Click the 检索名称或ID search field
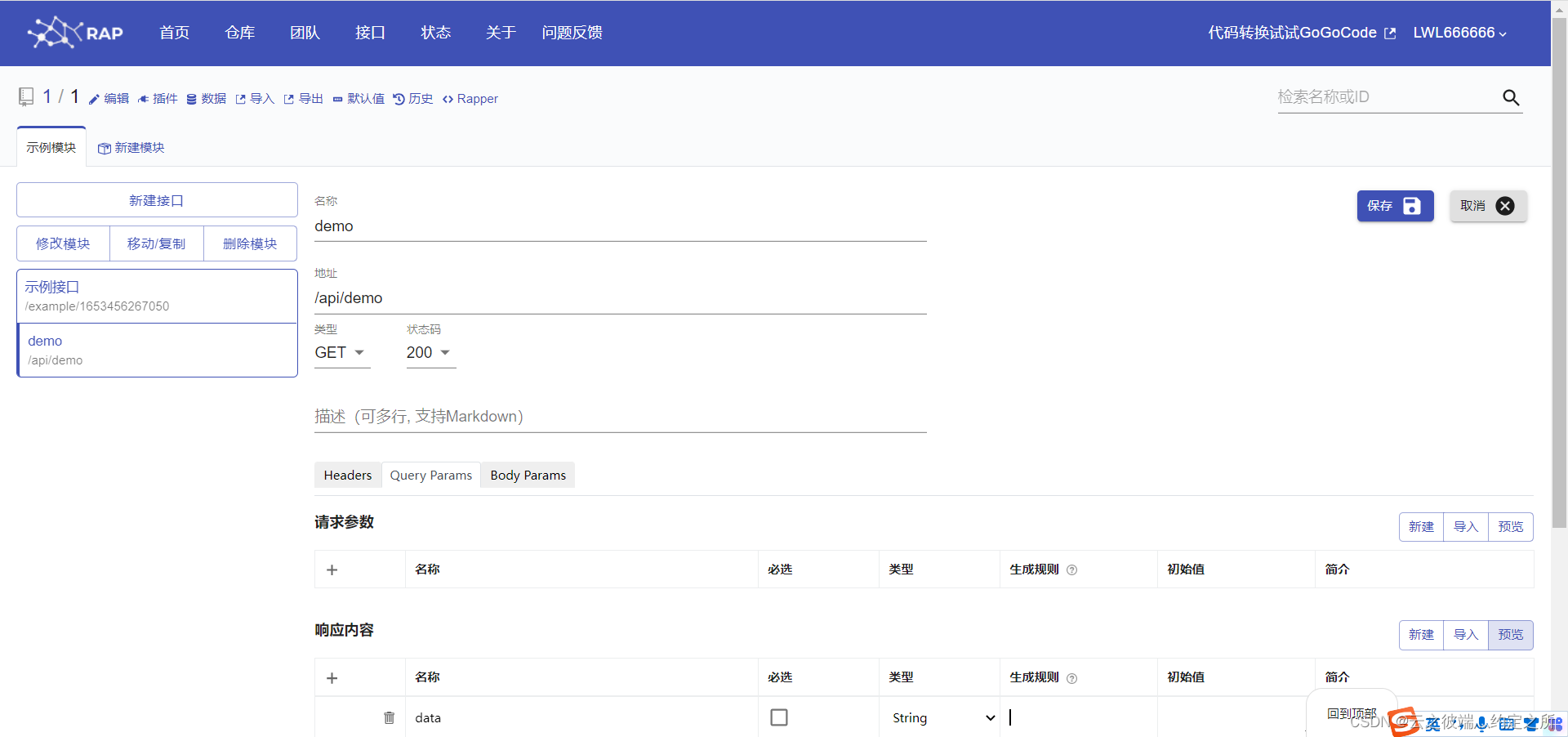This screenshot has width=1568, height=737. [1388, 97]
